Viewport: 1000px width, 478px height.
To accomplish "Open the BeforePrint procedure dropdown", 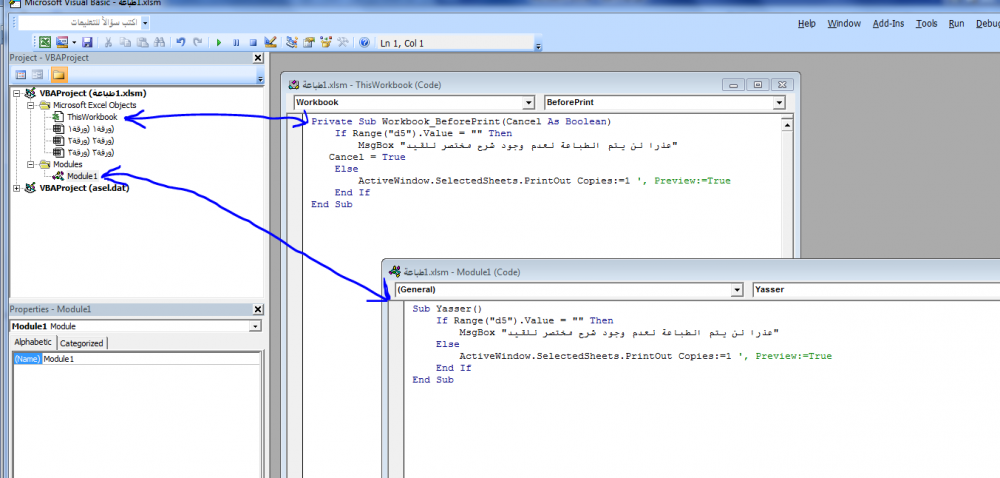I will point(778,103).
